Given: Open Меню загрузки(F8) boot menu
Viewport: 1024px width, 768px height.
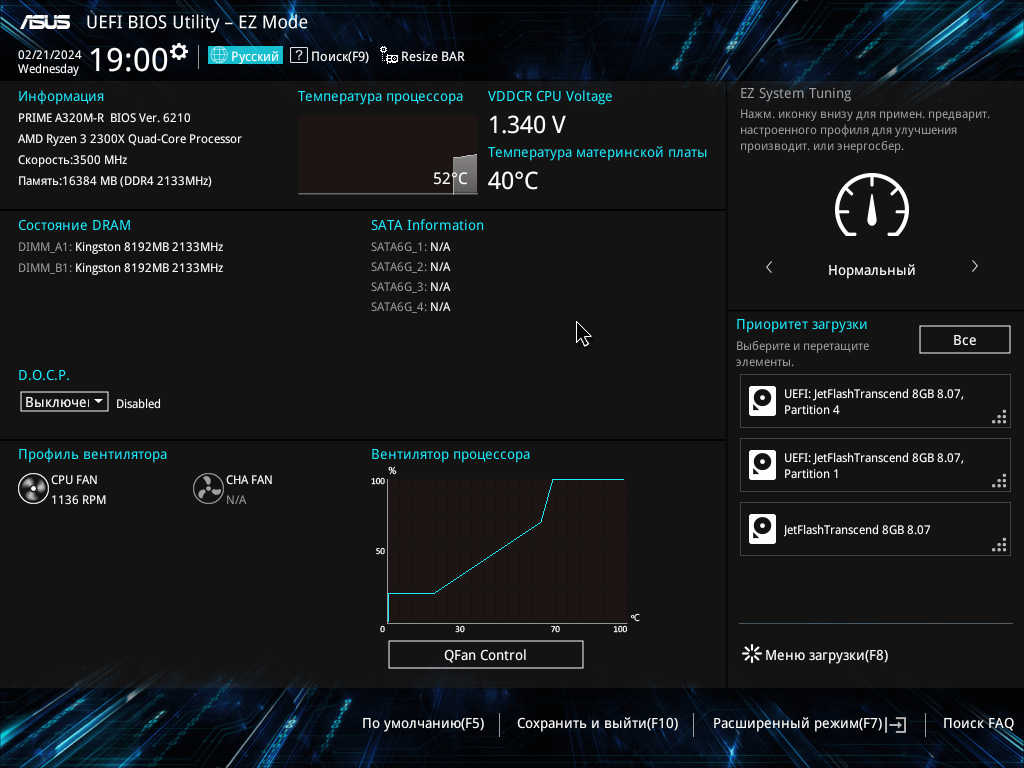Looking at the screenshot, I should point(815,654).
